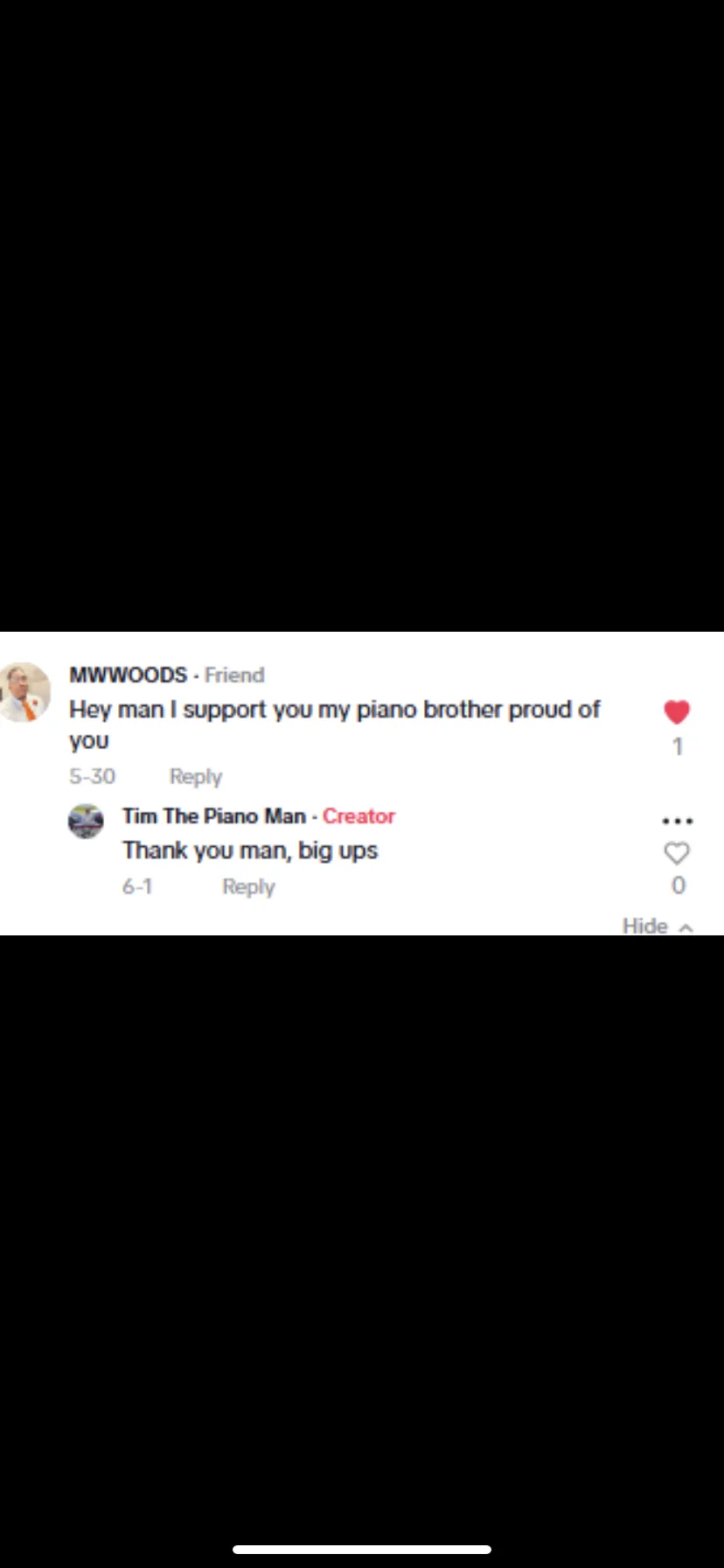Tap the Creator badge label

click(x=359, y=816)
